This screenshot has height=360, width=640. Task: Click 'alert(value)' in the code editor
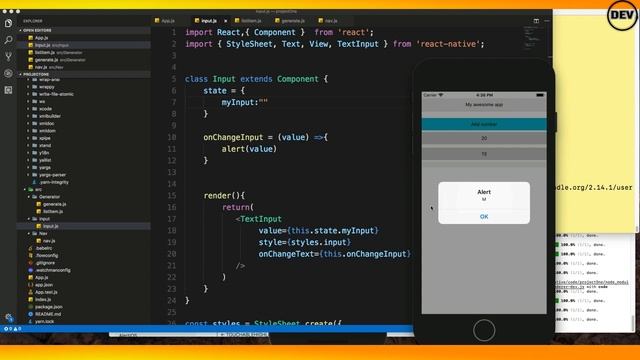[249, 149]
